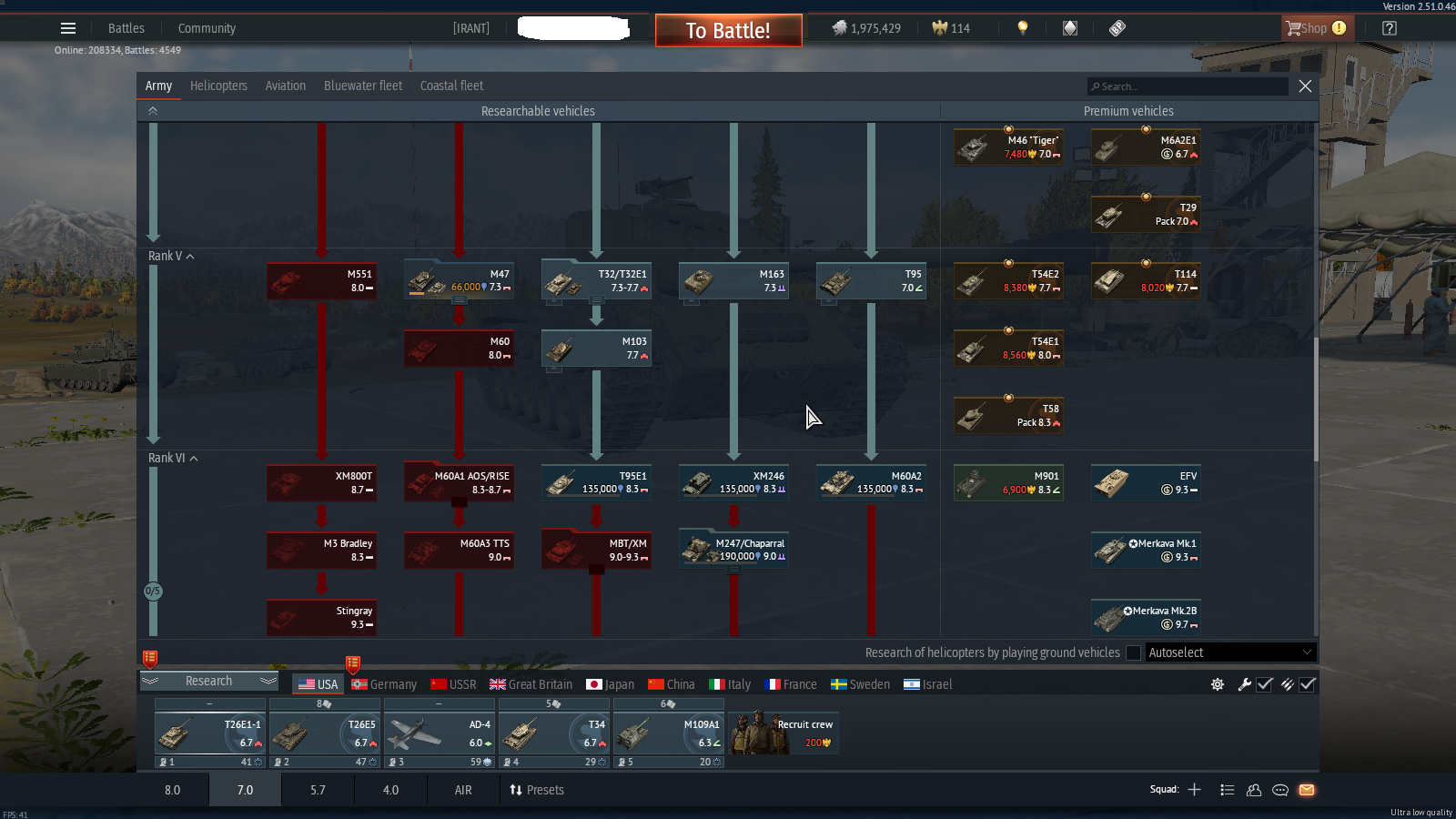Click the vehicle search field

coord(1188,86)
